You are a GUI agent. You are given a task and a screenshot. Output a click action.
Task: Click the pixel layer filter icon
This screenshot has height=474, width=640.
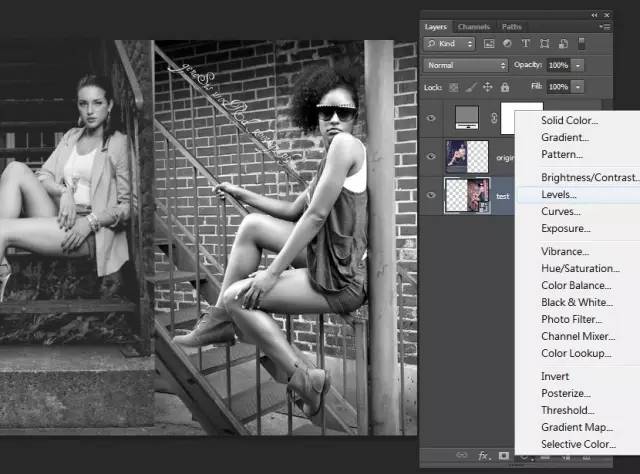tap(489, 44)
